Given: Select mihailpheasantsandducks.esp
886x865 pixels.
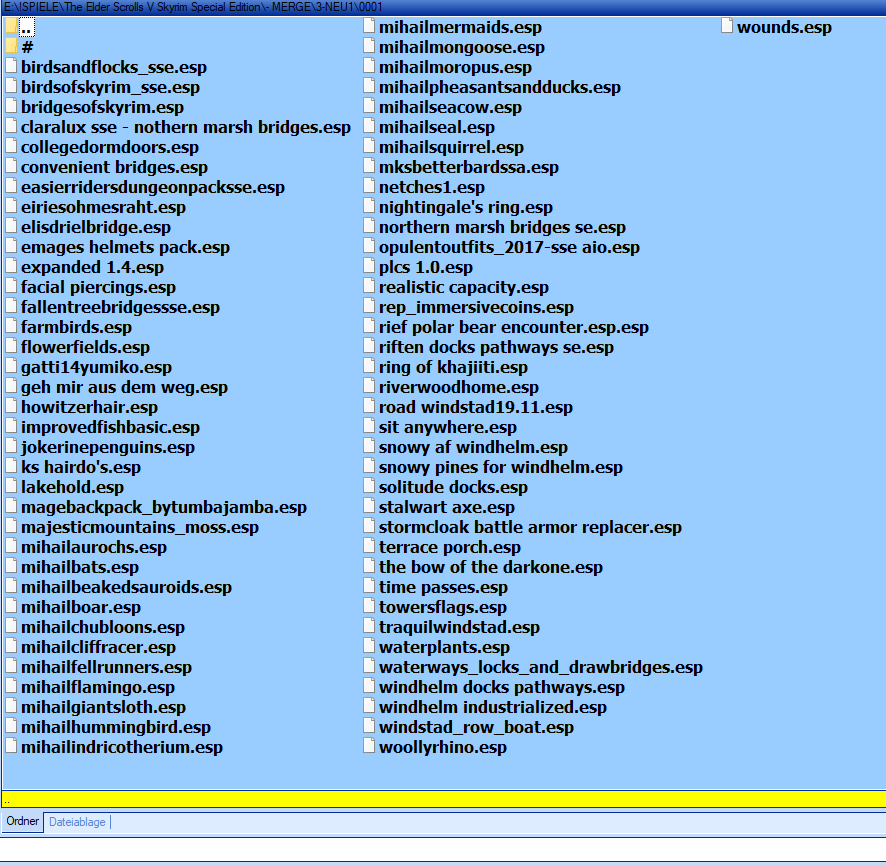Looking at the screenshot, I should pyautogui.click(x=500, y=87).
